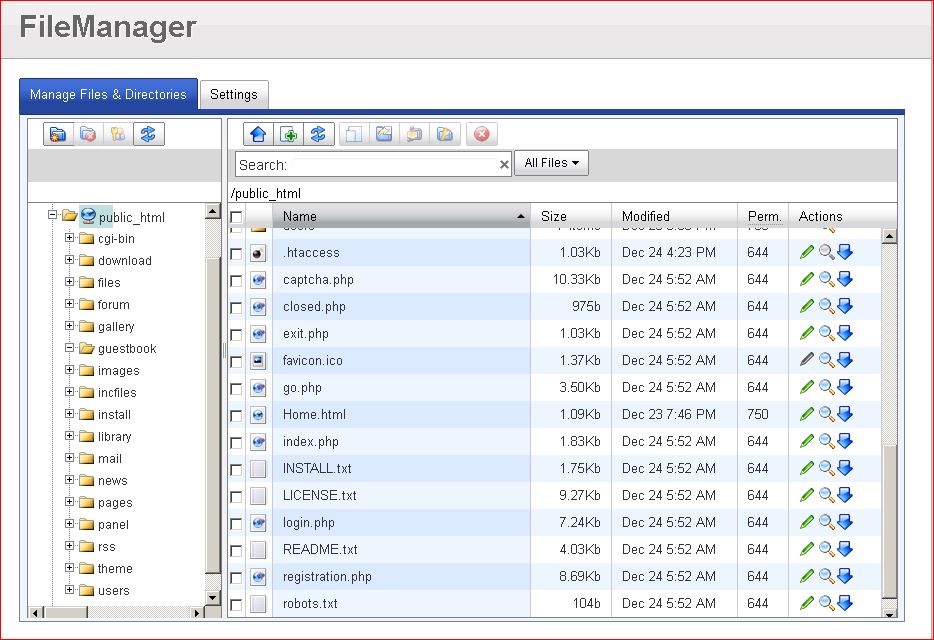Expand the gallery folder node
This screenshot has height=640, width=934.
(x=70, y=326)
